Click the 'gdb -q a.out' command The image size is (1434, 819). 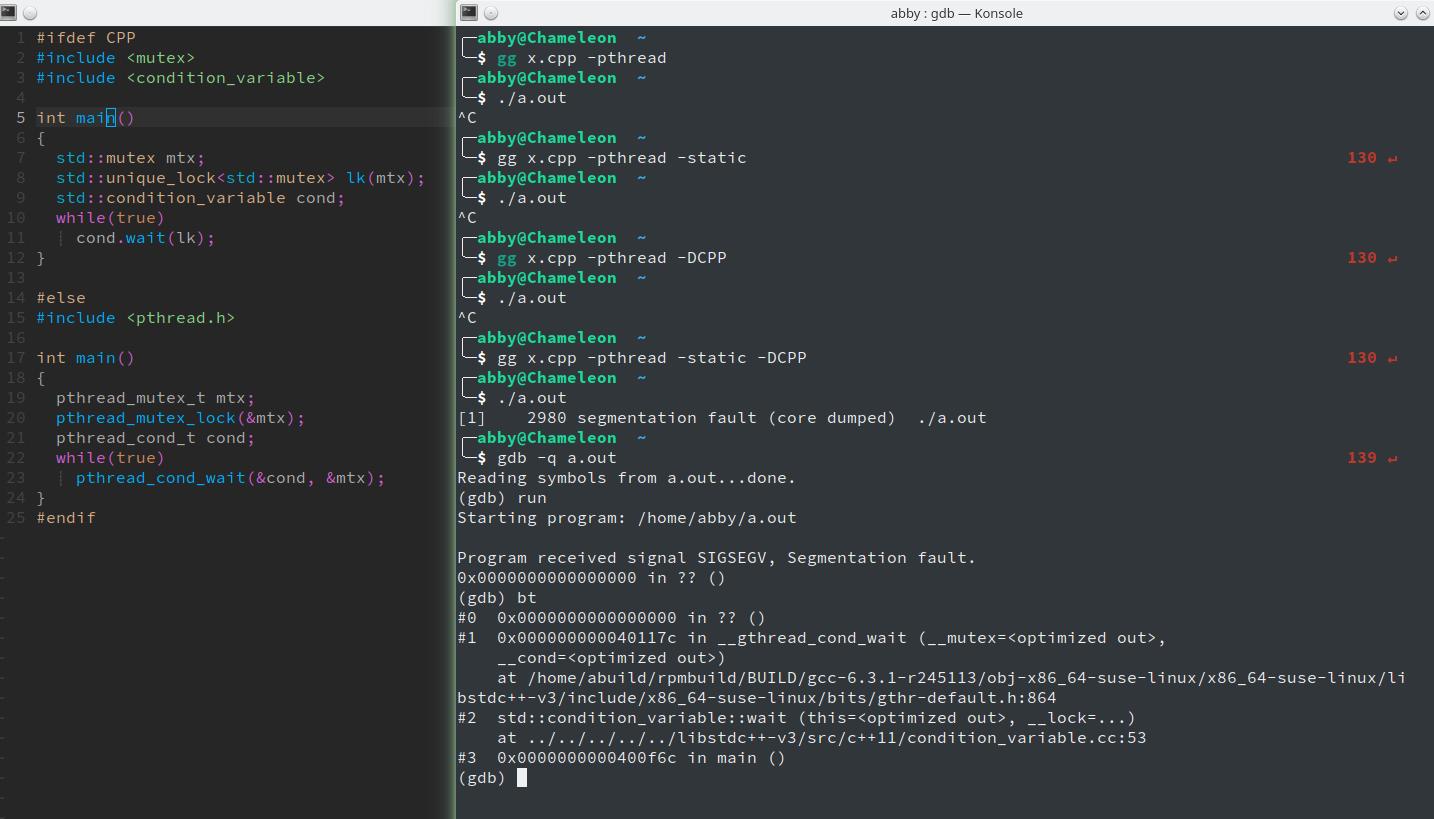point(557,458)
